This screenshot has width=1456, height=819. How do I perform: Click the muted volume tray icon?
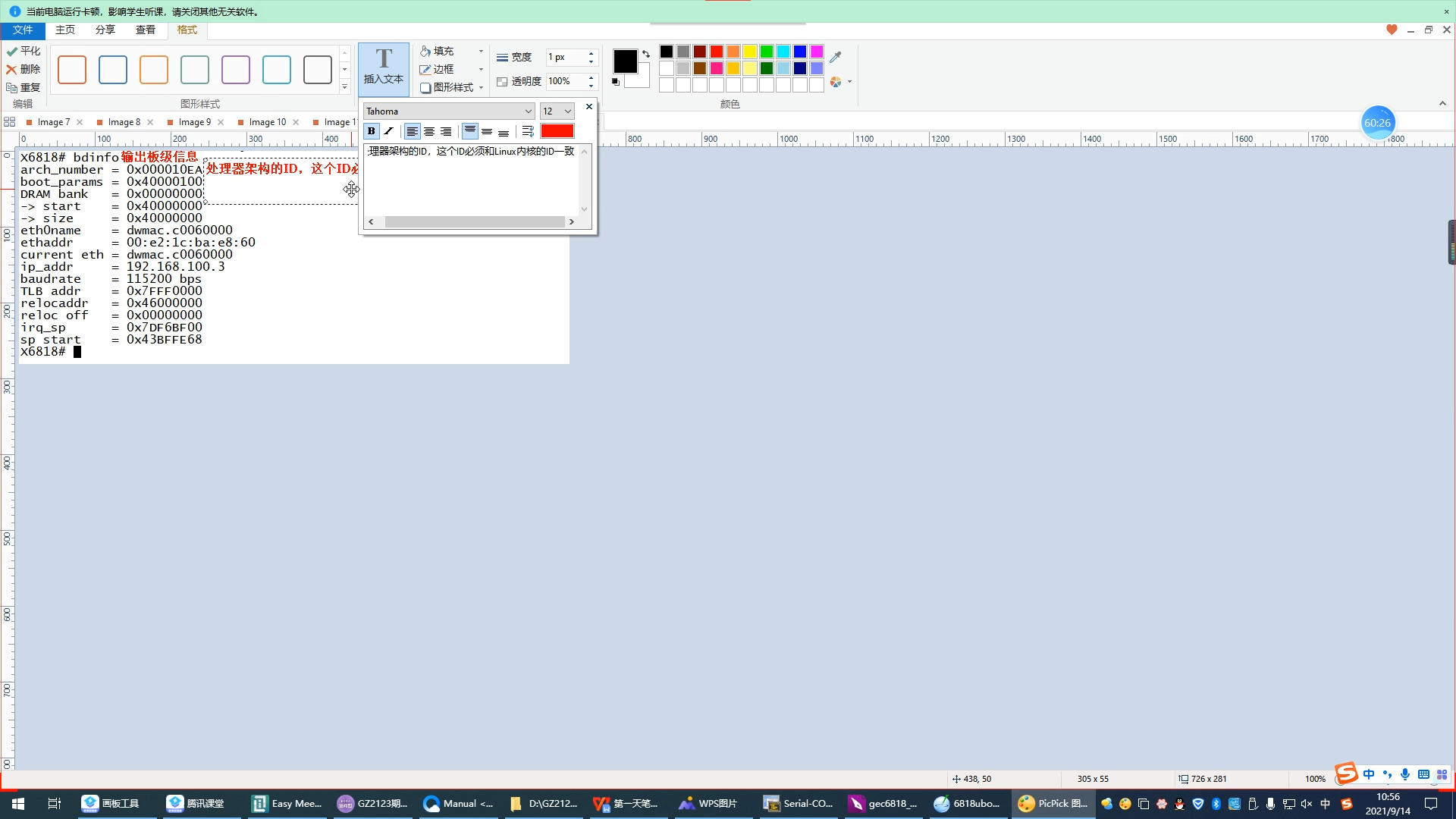coord(1307,804)
